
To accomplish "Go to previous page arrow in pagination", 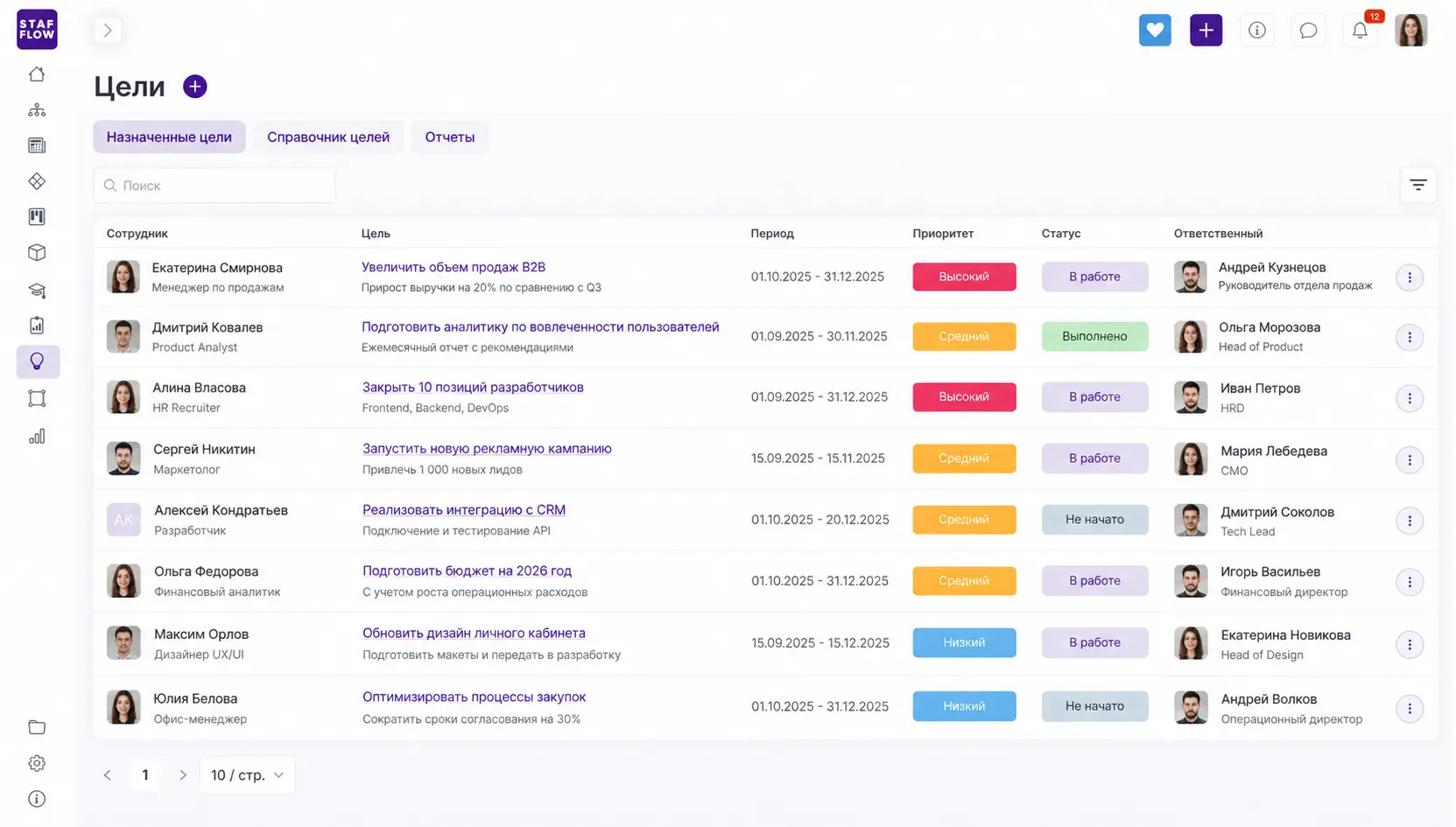I will (x=108, y=775).
